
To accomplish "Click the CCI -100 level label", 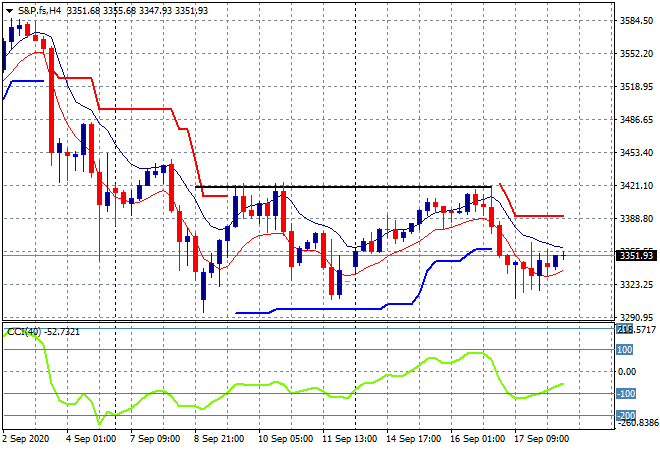I will tap(625, 394).
